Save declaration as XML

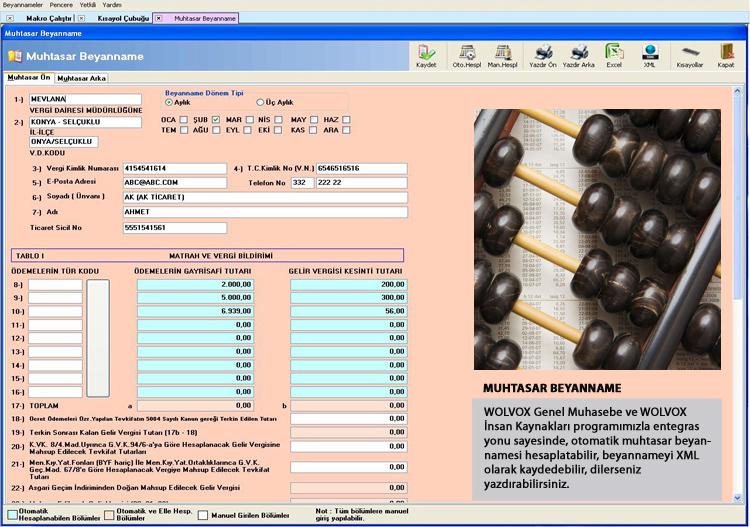650,55
